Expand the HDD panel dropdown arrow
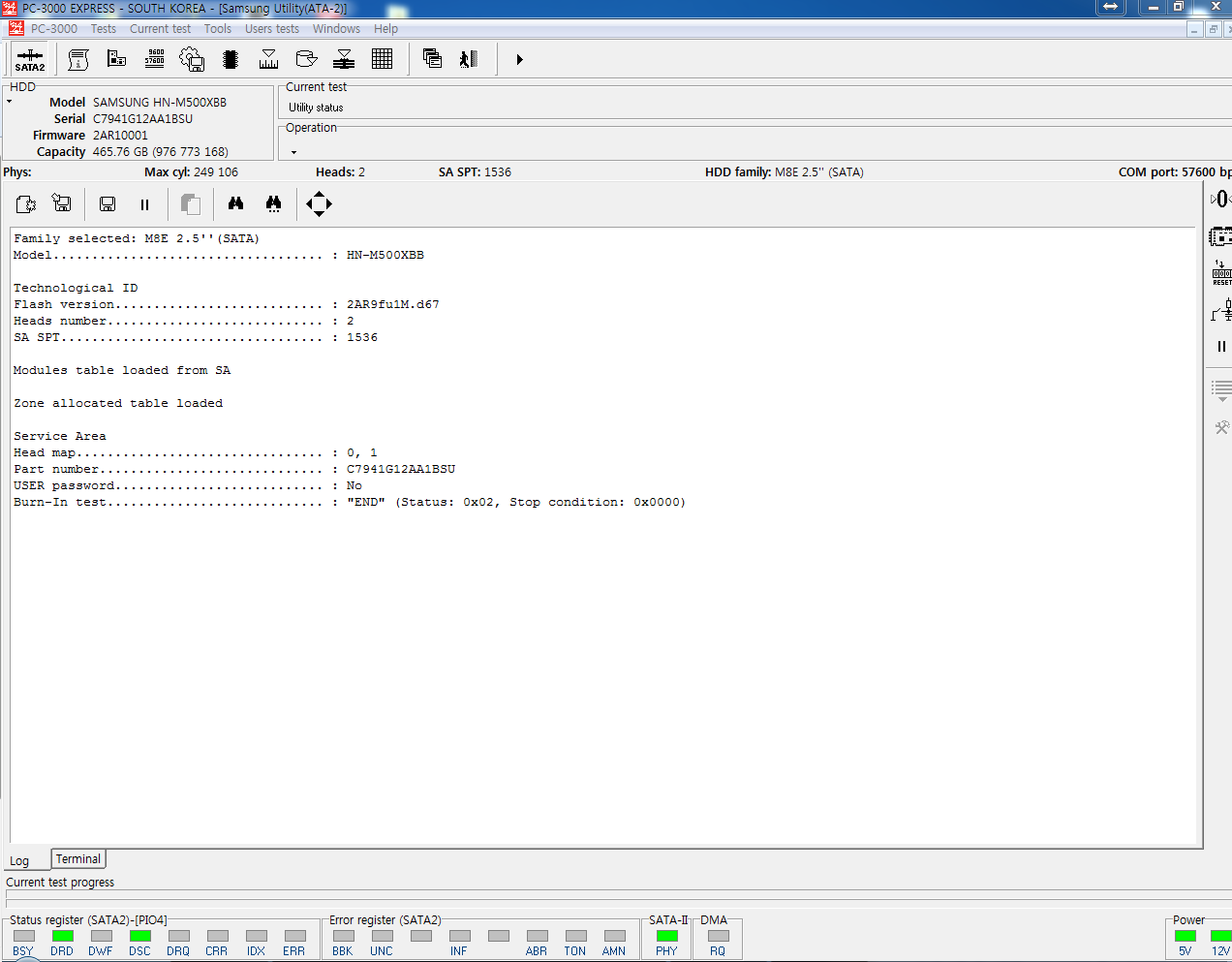1232x962 pixels. [10, 102]
